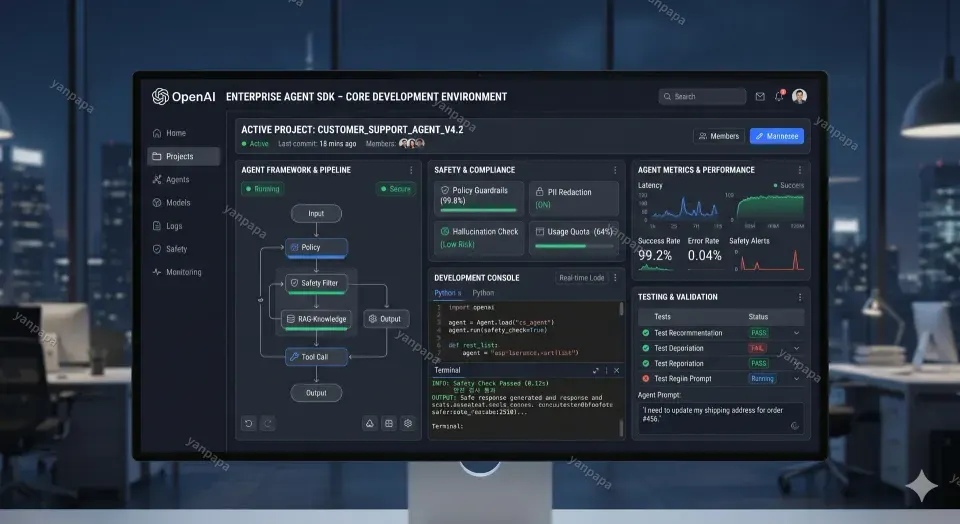Open Agent Framework & Pipeline options menu
960x524 pixels.
(411, 170)
